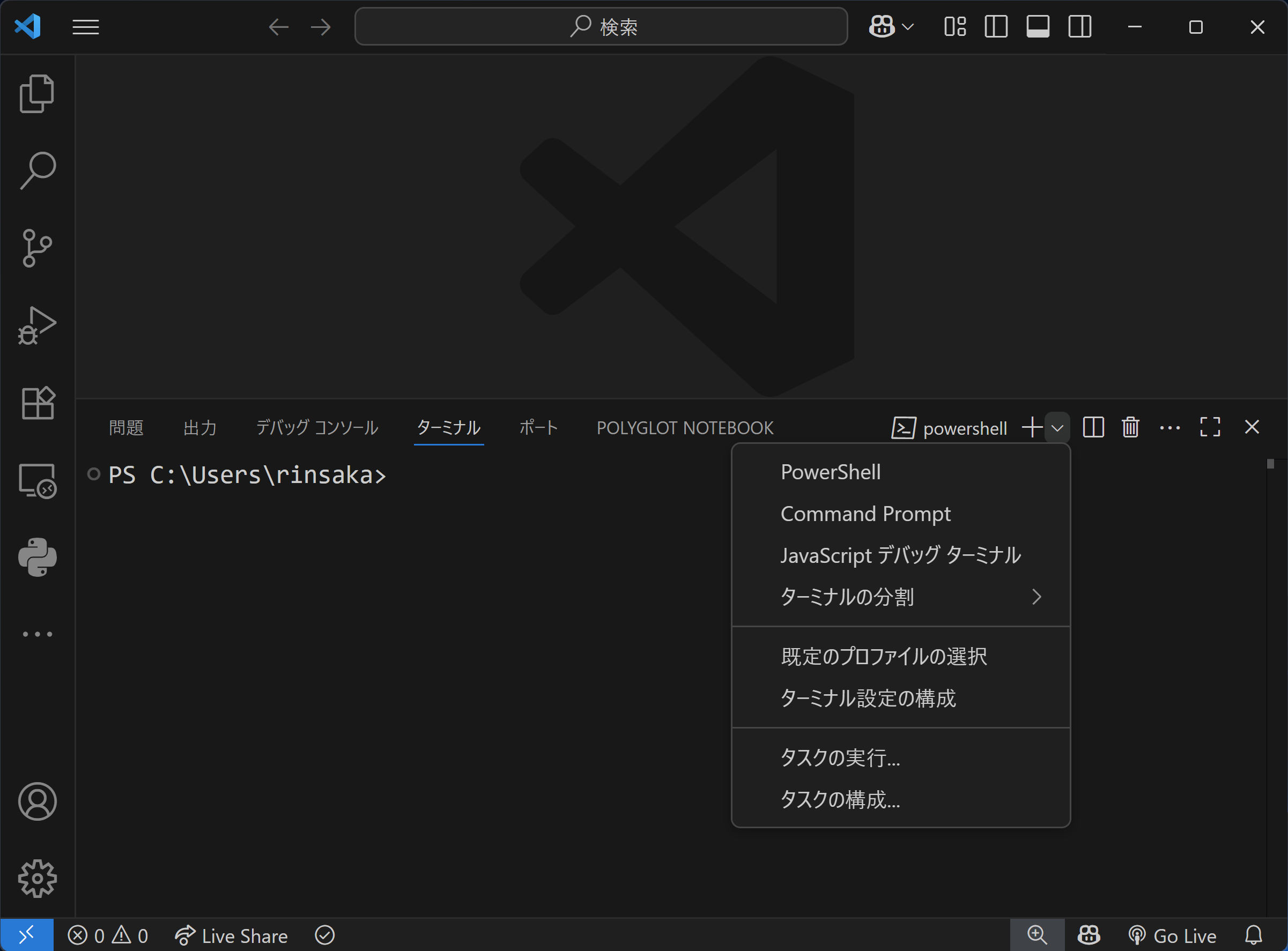Toggle the primary side bar
The height and width of the screenshot is (951, 1288).
(996, 26)
